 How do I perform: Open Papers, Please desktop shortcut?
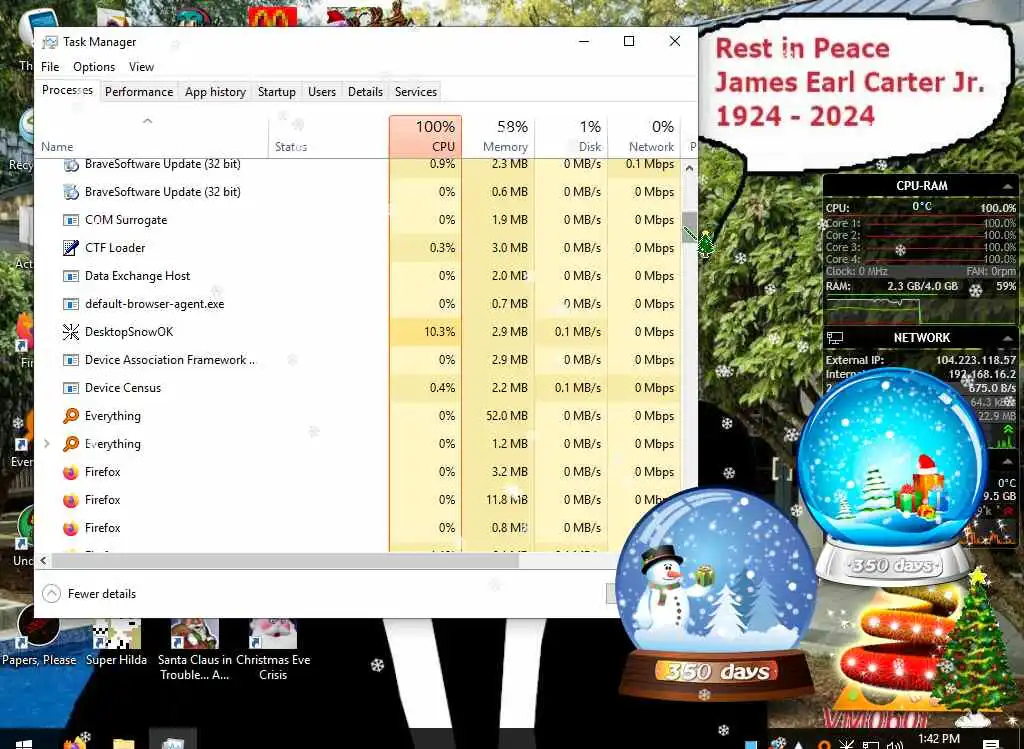(39, 635)
